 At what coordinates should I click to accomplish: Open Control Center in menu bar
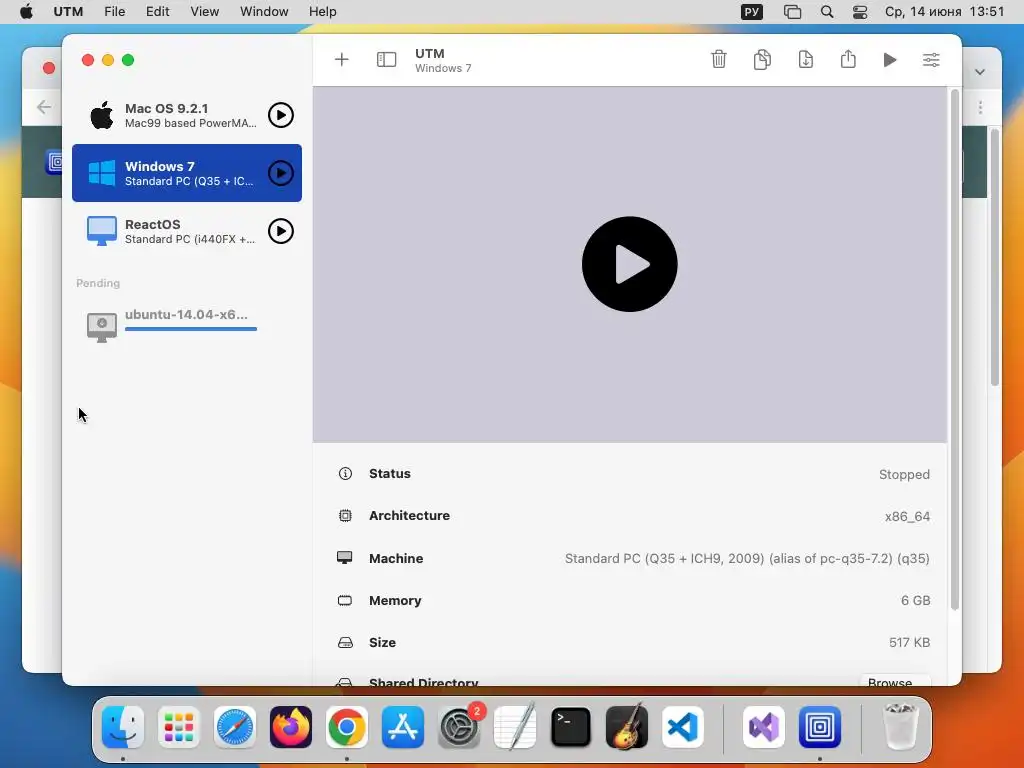coord(860,12)
